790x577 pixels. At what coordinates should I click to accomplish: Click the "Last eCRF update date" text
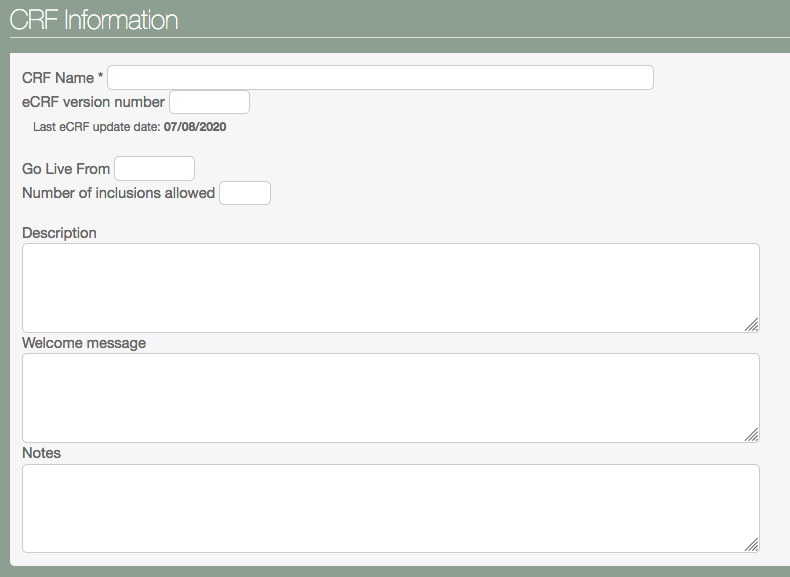click(96, 127)
